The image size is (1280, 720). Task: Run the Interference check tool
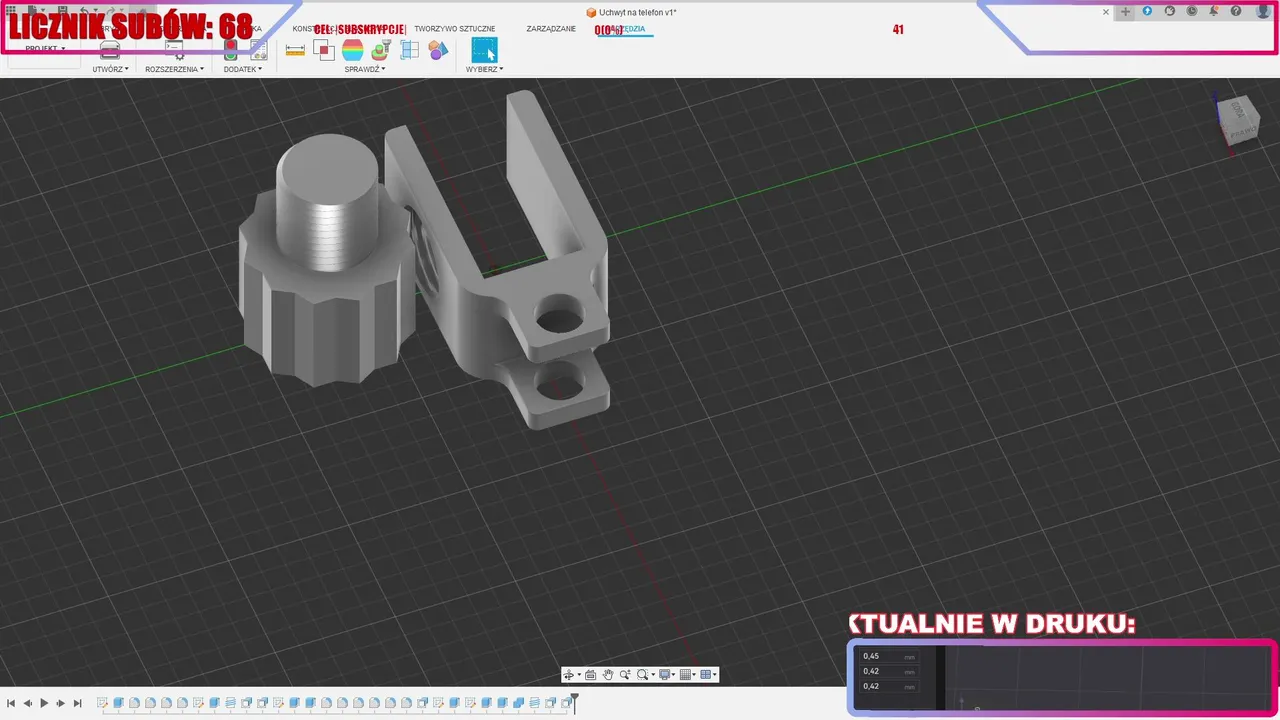[x=324, y=50]
